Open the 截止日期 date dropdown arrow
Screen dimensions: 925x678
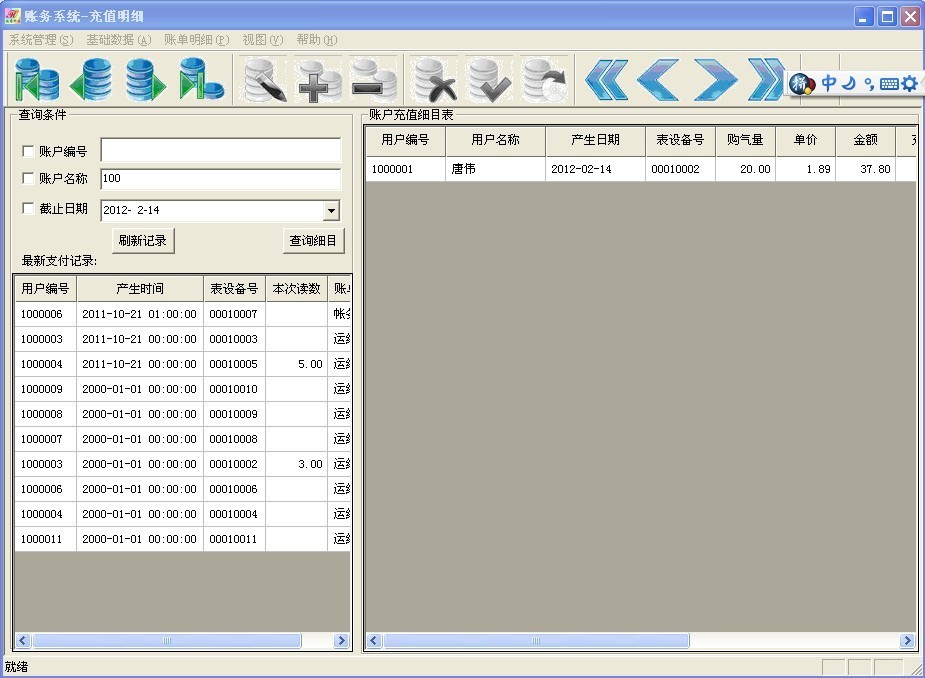[x=331, y=211]
